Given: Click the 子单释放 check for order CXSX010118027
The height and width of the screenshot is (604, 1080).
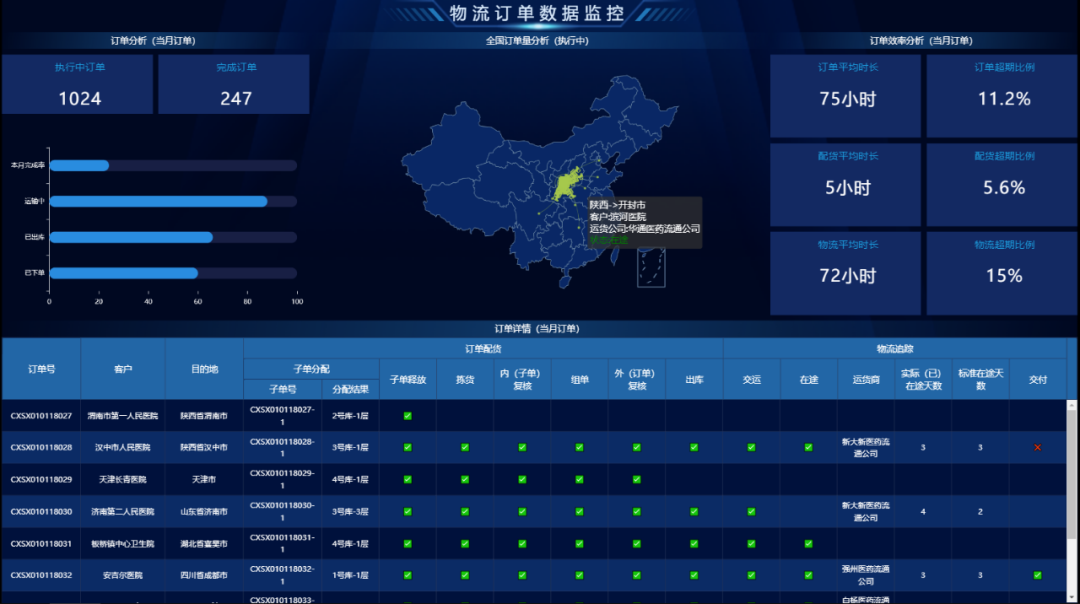Looking at the screenshot, I should (408, 416).
